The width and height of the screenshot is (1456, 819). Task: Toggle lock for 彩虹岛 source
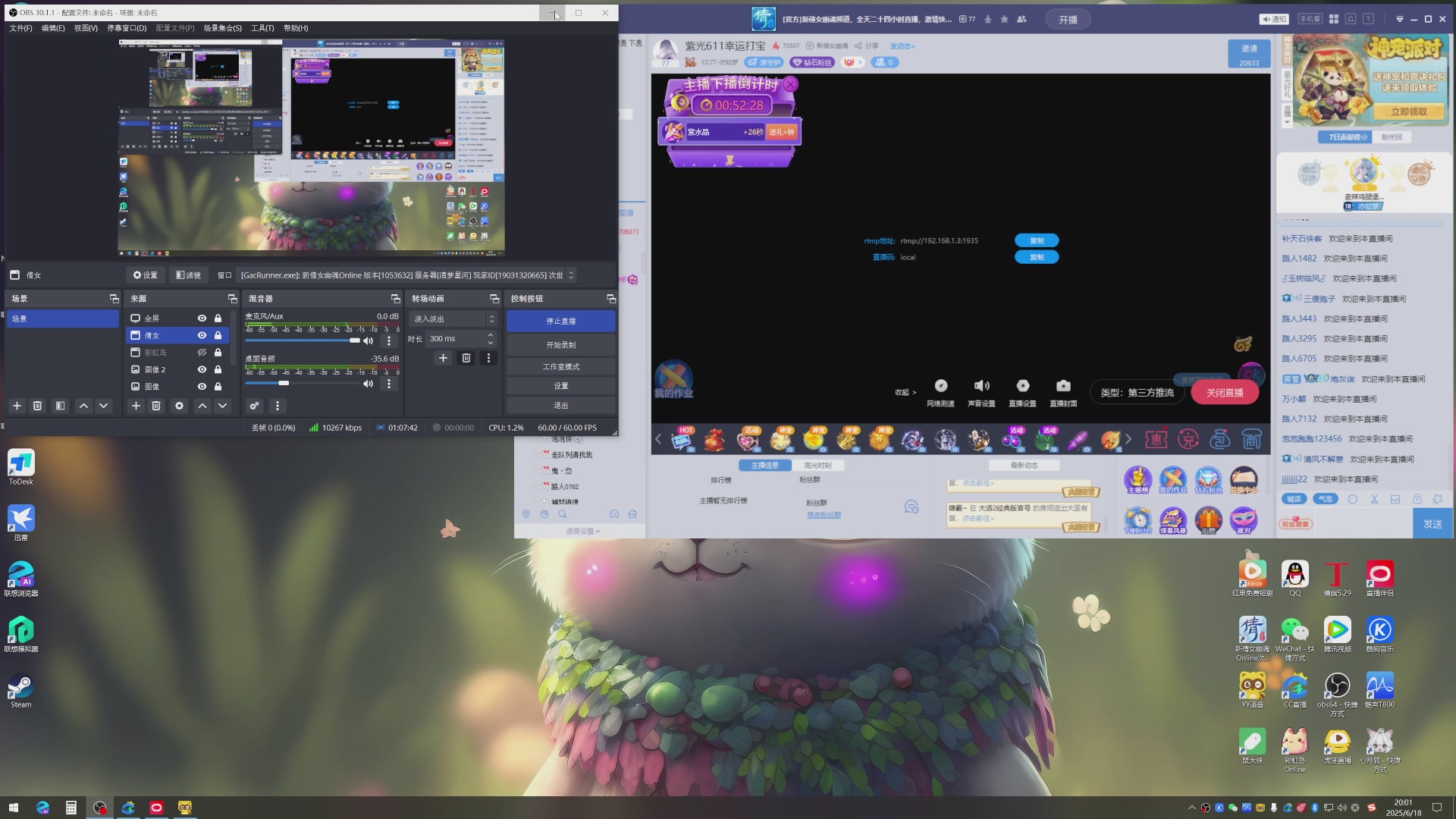[218, 353]
